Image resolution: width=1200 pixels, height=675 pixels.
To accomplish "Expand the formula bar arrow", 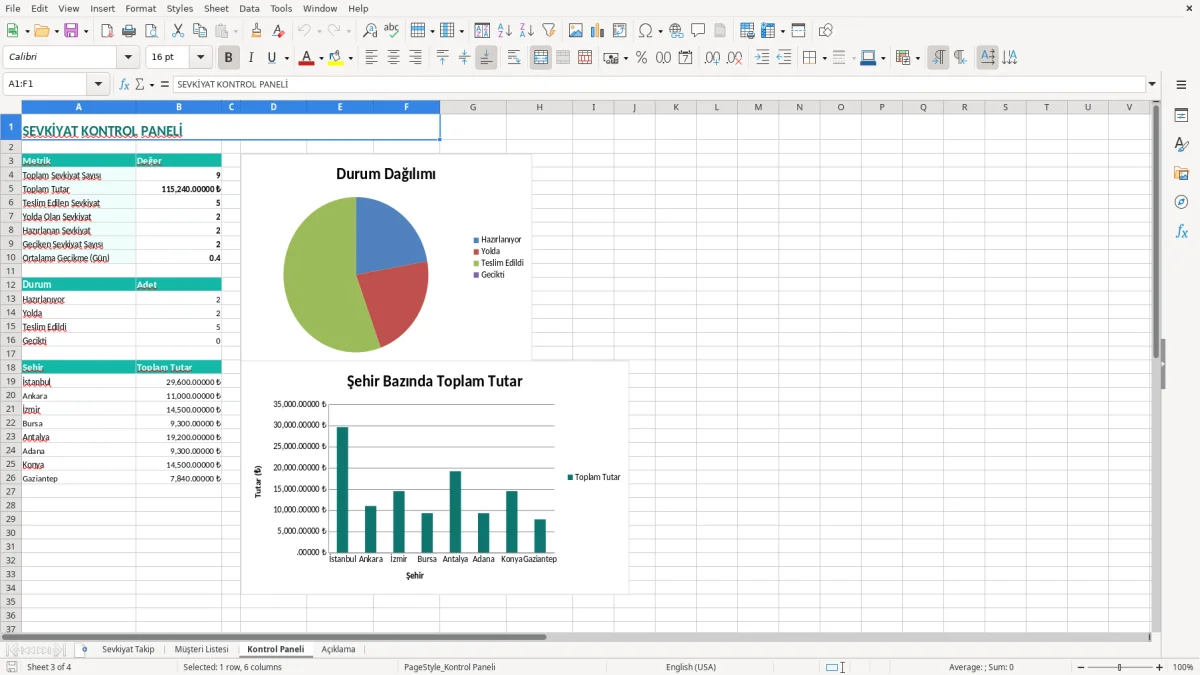I will [1152, 85].
